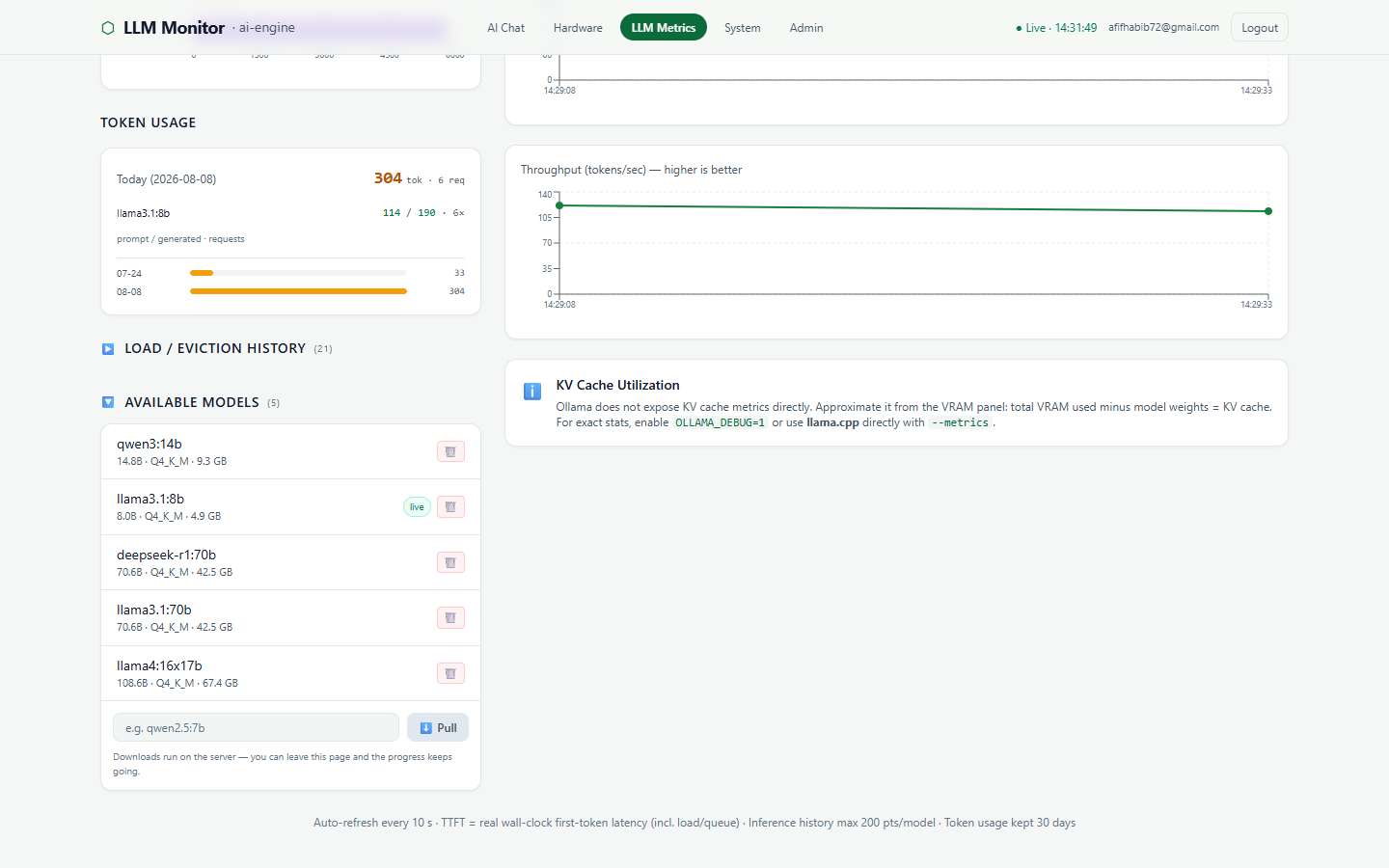Select the llama4:16x17b model row

tap(290, 673)
